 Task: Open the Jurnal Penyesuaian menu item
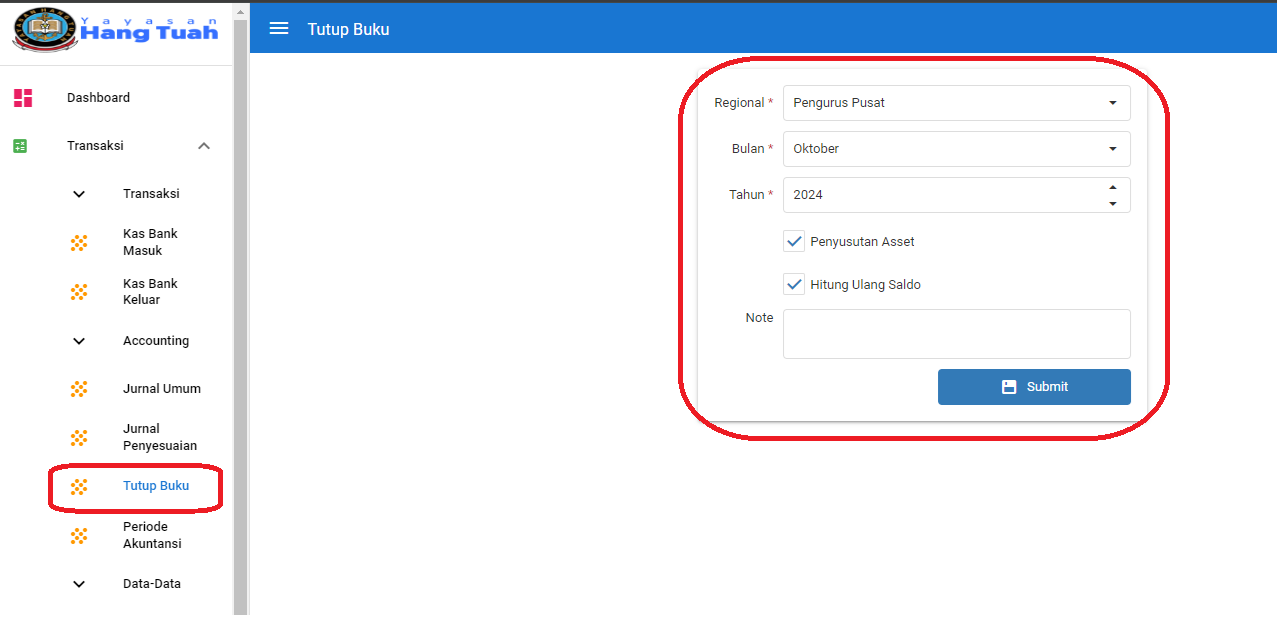coord(159,437)
